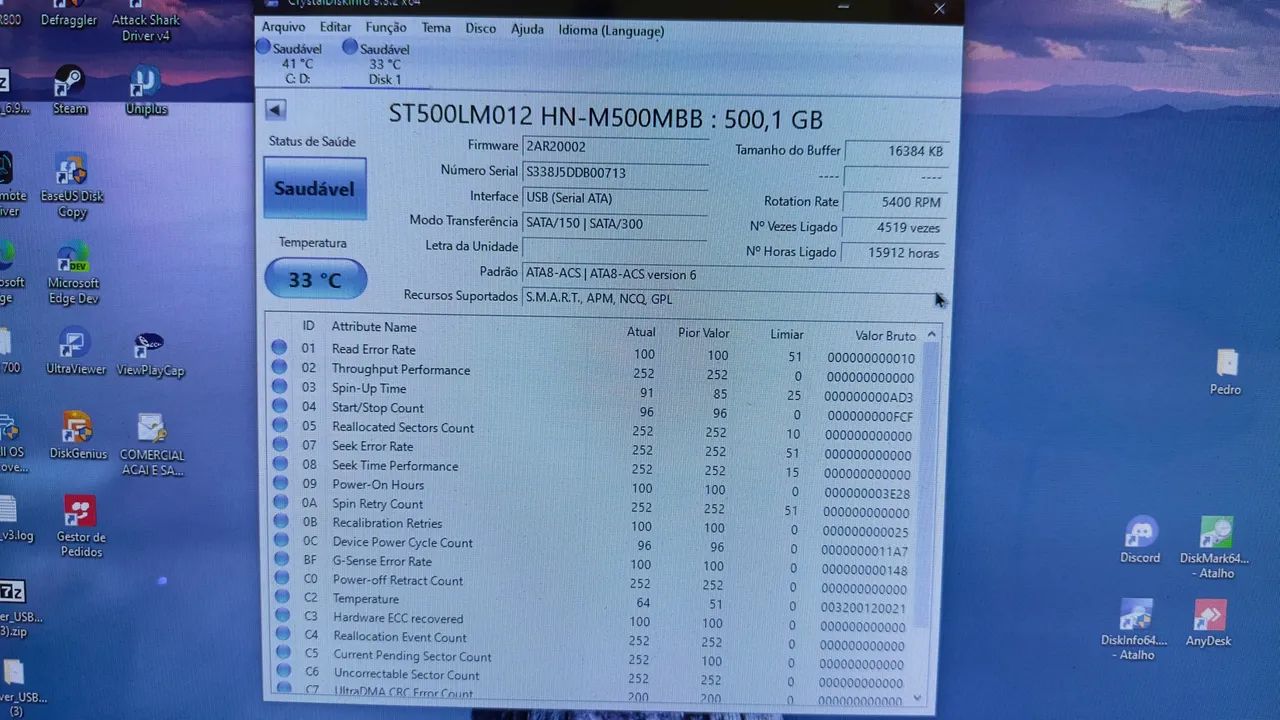1280x720 pixels.
Task: Click the 33 °C temperature button
Action: [x=315, y=279]
